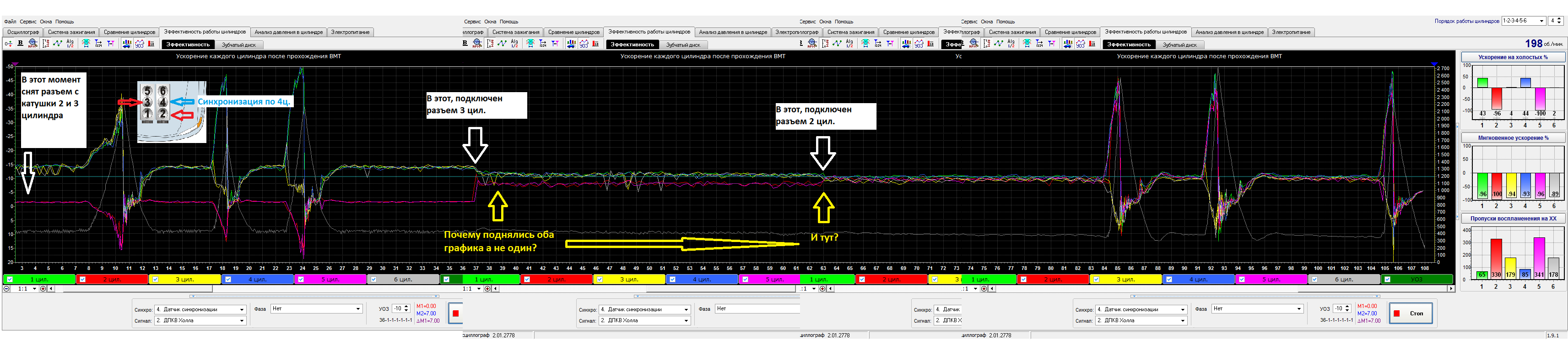Click the RPM magnifier icon in the toolbar below the Осциллограф tab
The width and height of the screenshot is (1568, 341).
click(33, 44)
